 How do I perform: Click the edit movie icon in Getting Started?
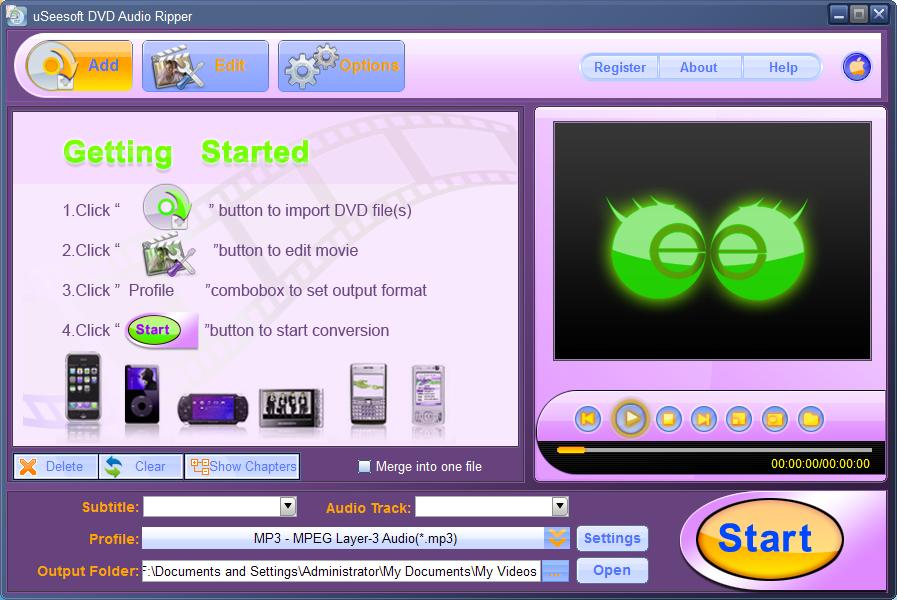[168, 253]
